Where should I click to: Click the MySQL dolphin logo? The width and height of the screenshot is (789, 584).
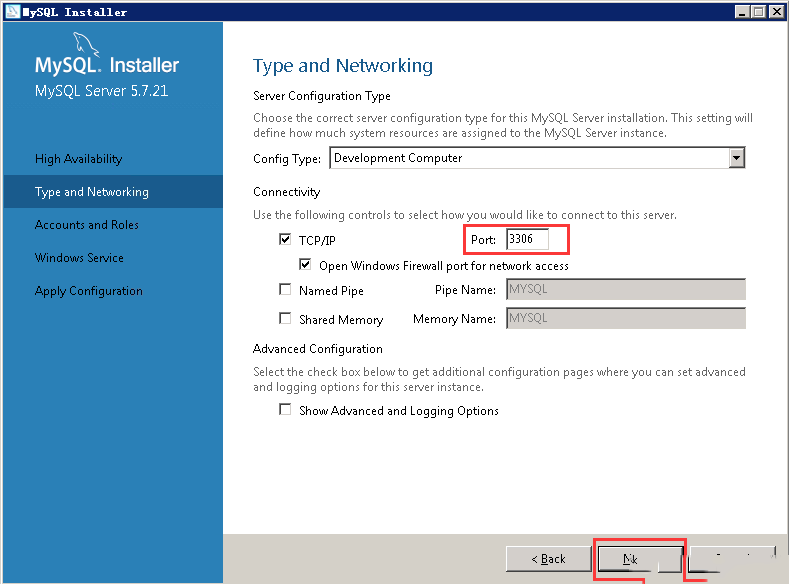(x=86, y=44)
